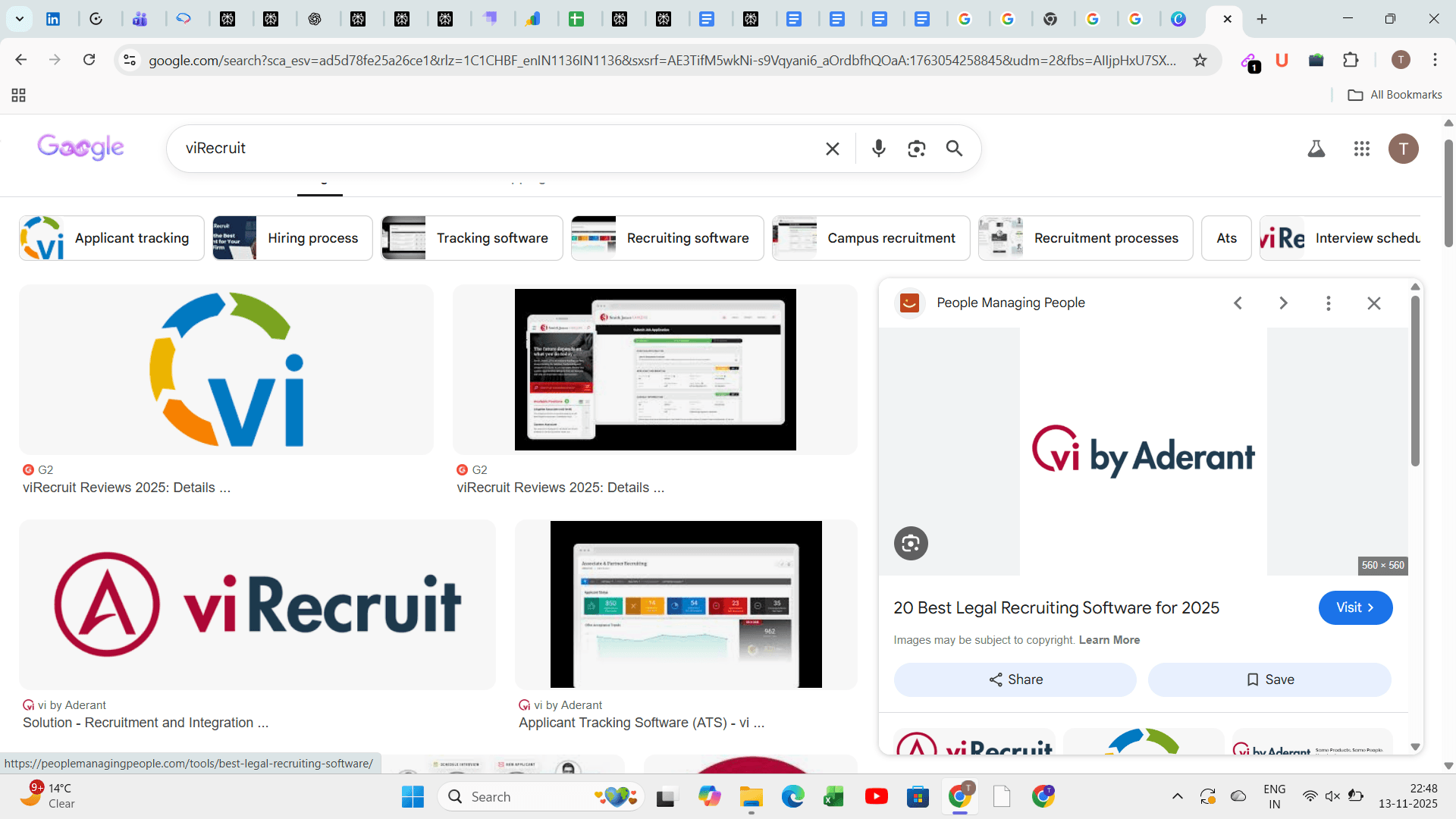Open three-dot options menu in image panel

pyautogui.click(x=1328, y=303)
